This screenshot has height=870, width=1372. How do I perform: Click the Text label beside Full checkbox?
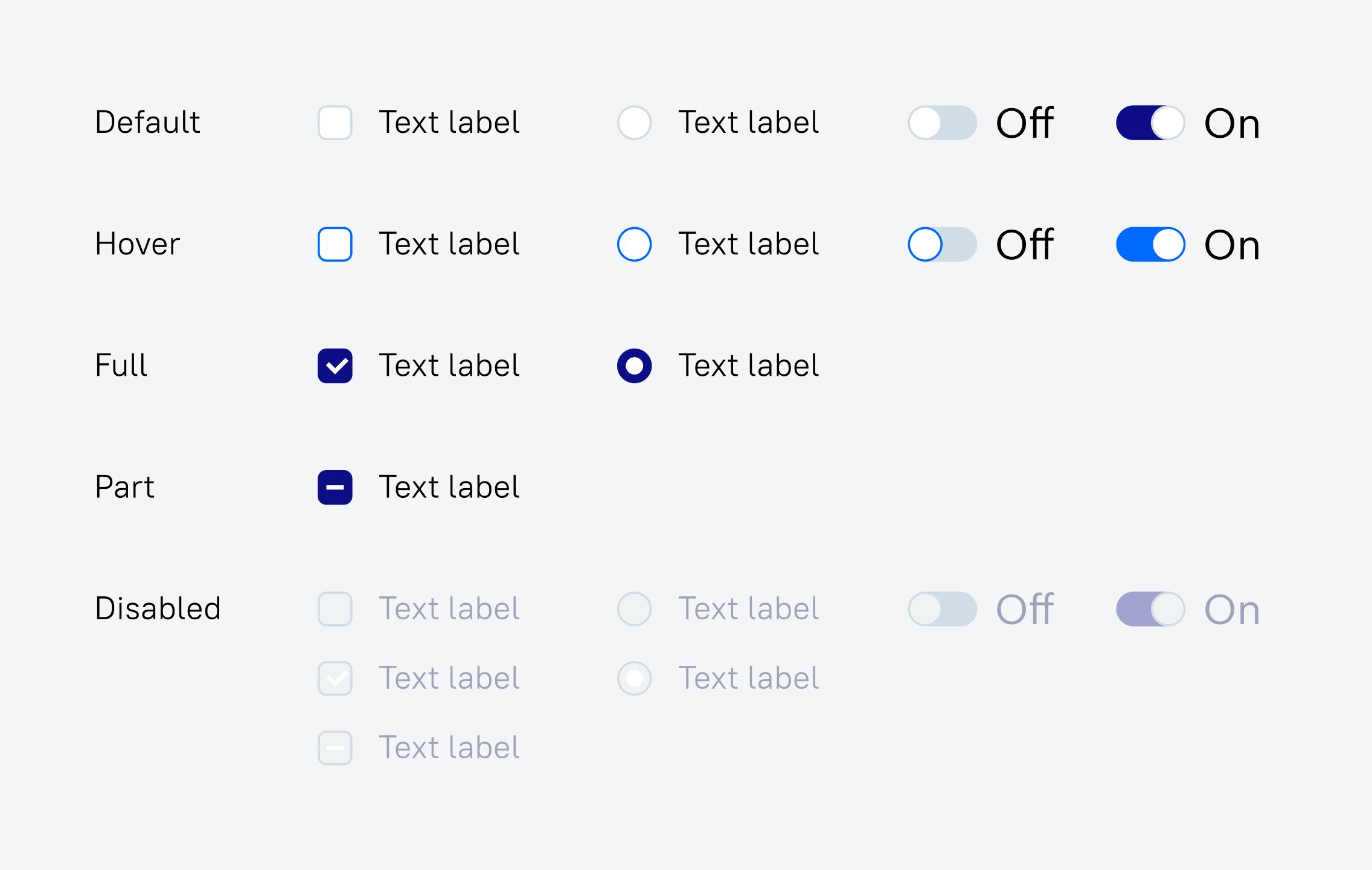tap(449, 366)
